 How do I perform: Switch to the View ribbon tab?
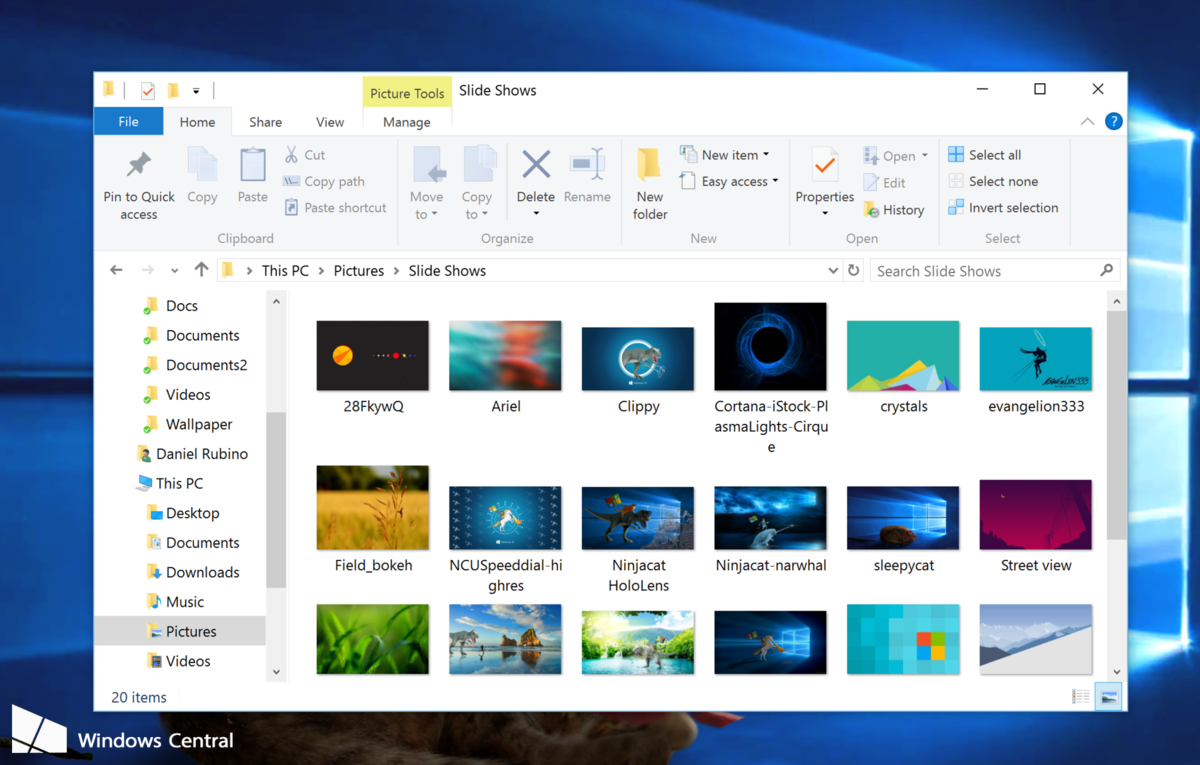click(x=330, y=121)
